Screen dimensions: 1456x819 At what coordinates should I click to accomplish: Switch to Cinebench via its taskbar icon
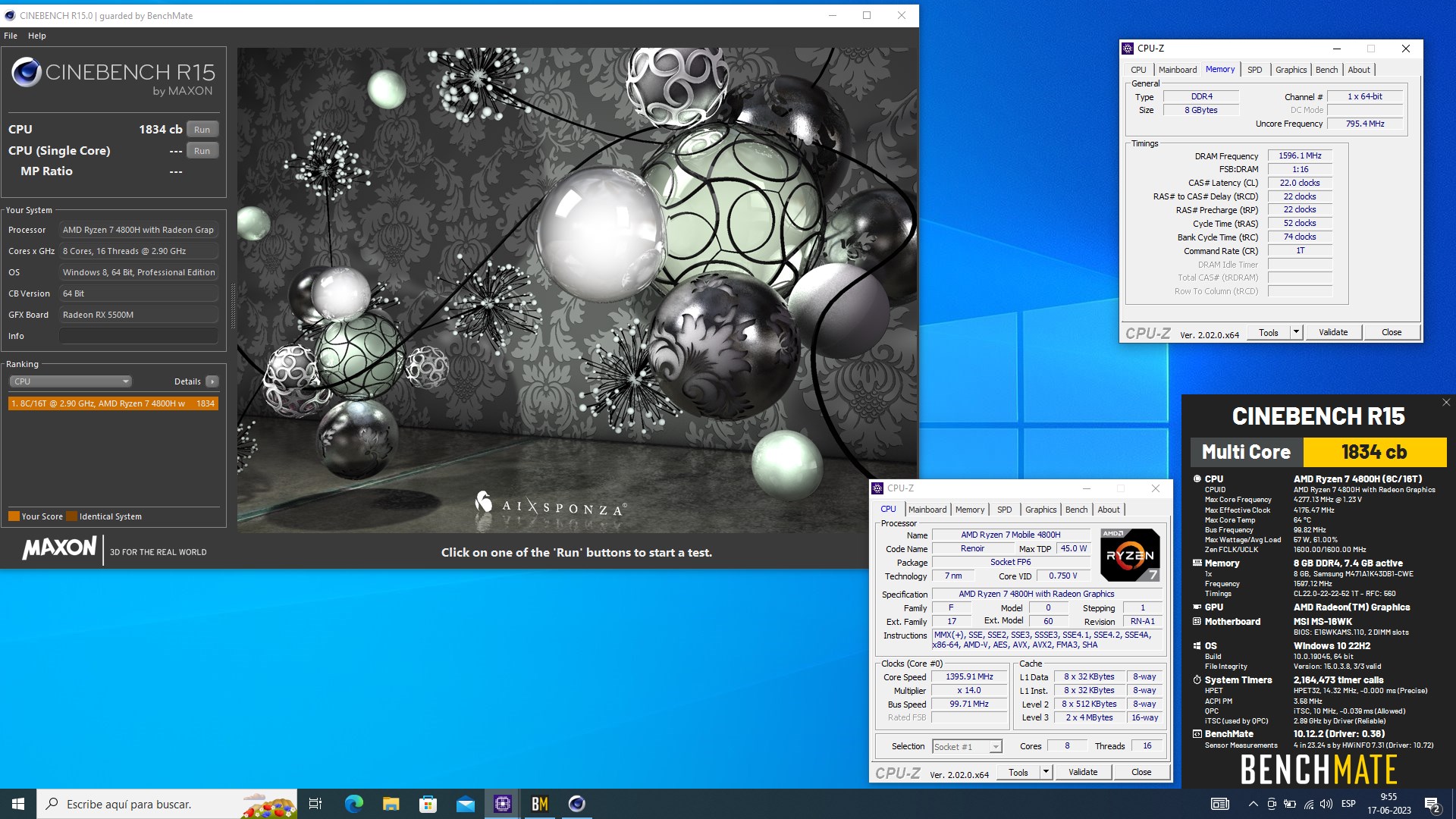coord(576,804)
